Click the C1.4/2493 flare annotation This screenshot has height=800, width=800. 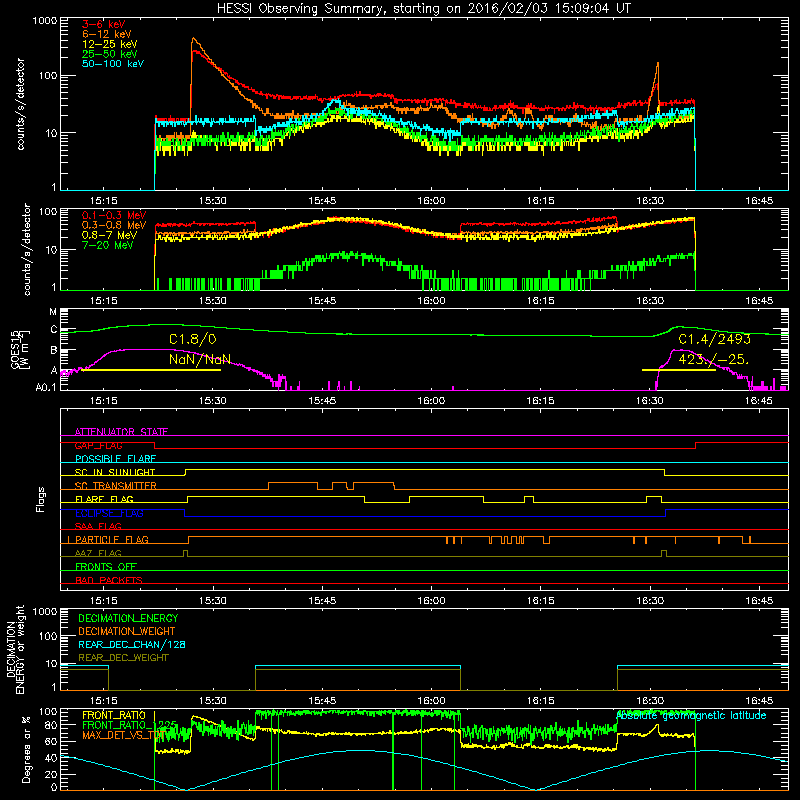click(x=714, y=339)
